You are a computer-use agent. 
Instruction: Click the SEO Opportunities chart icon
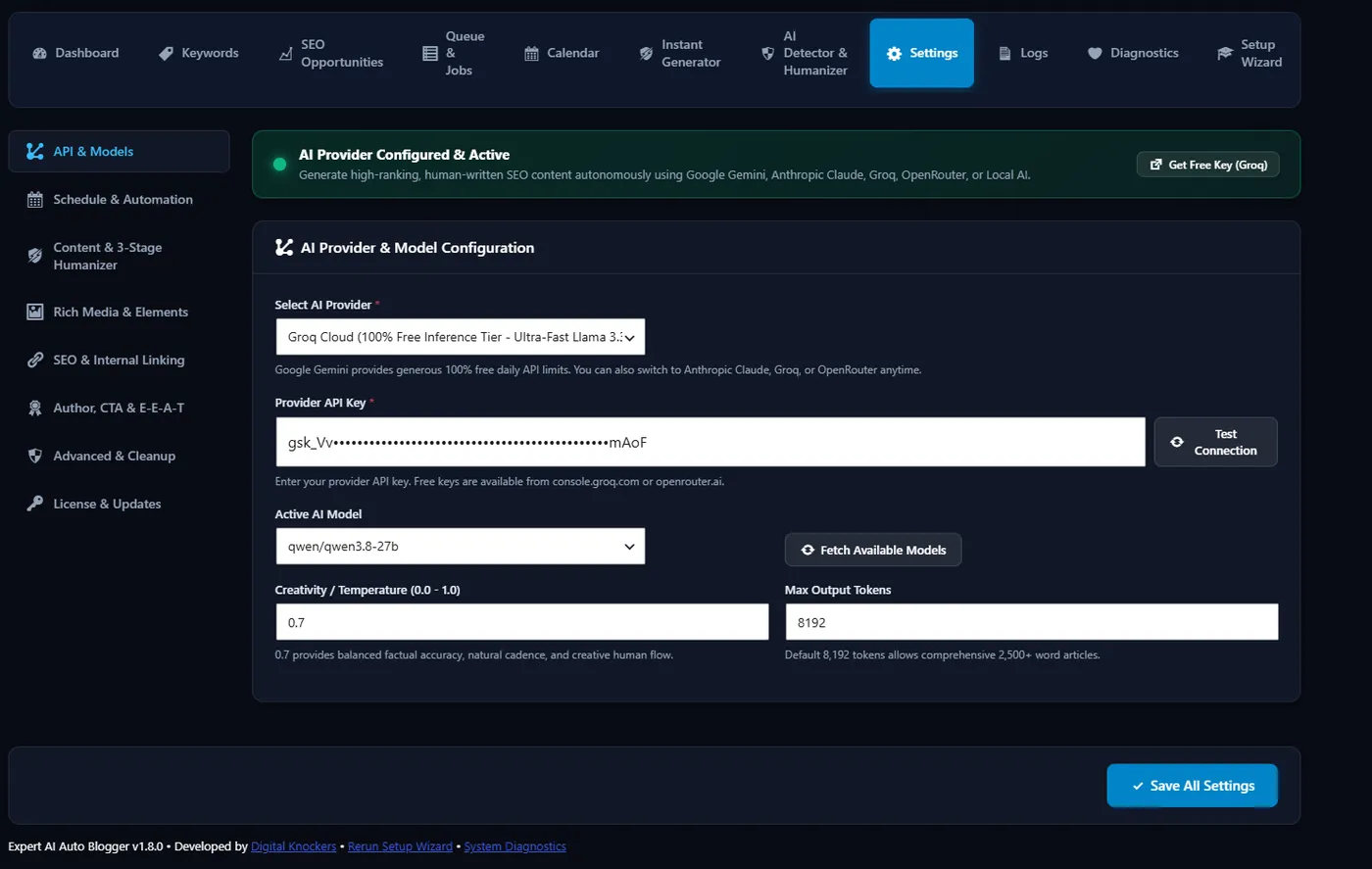285,53
